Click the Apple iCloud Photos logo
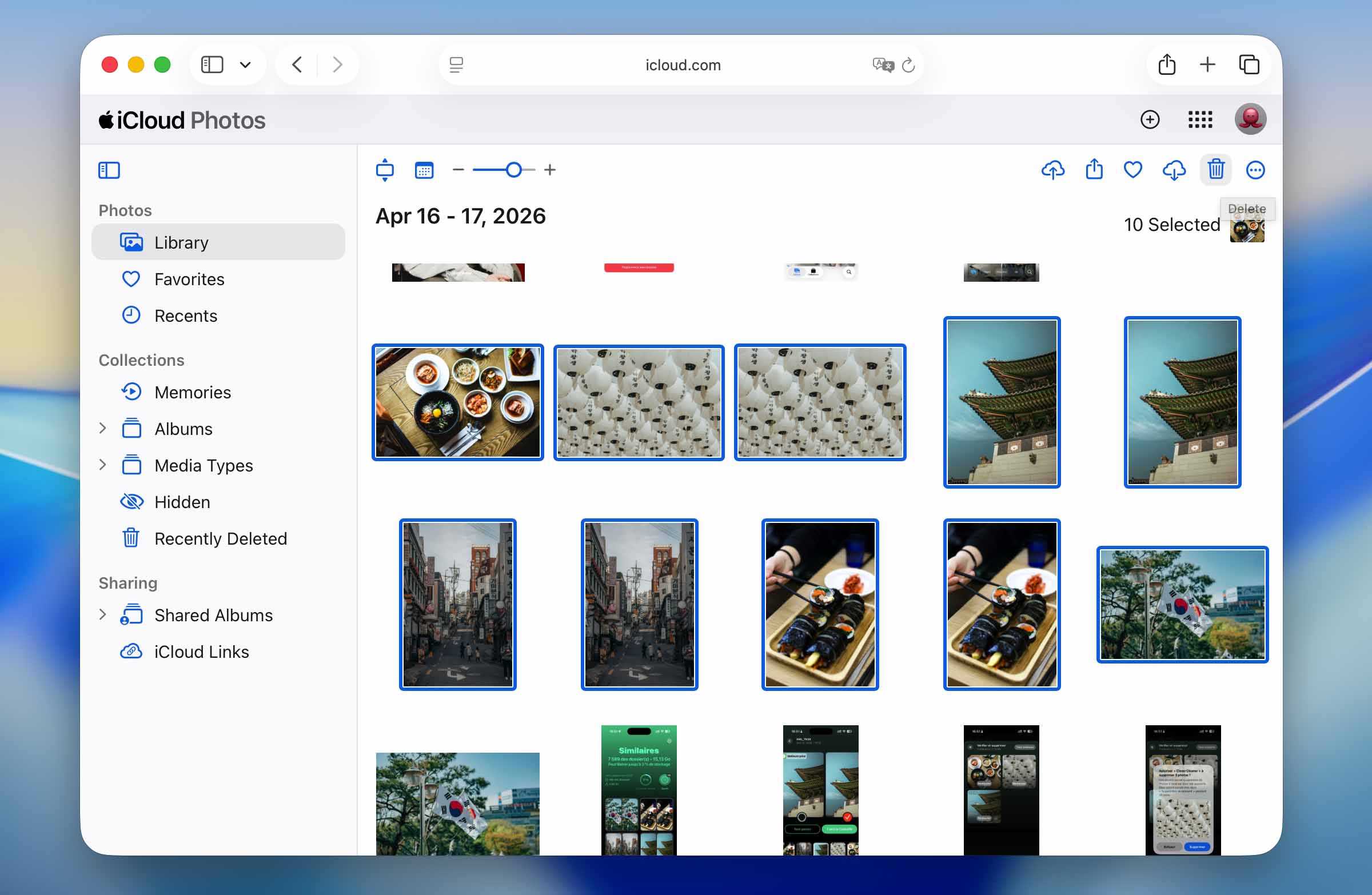 coord(182,120)
